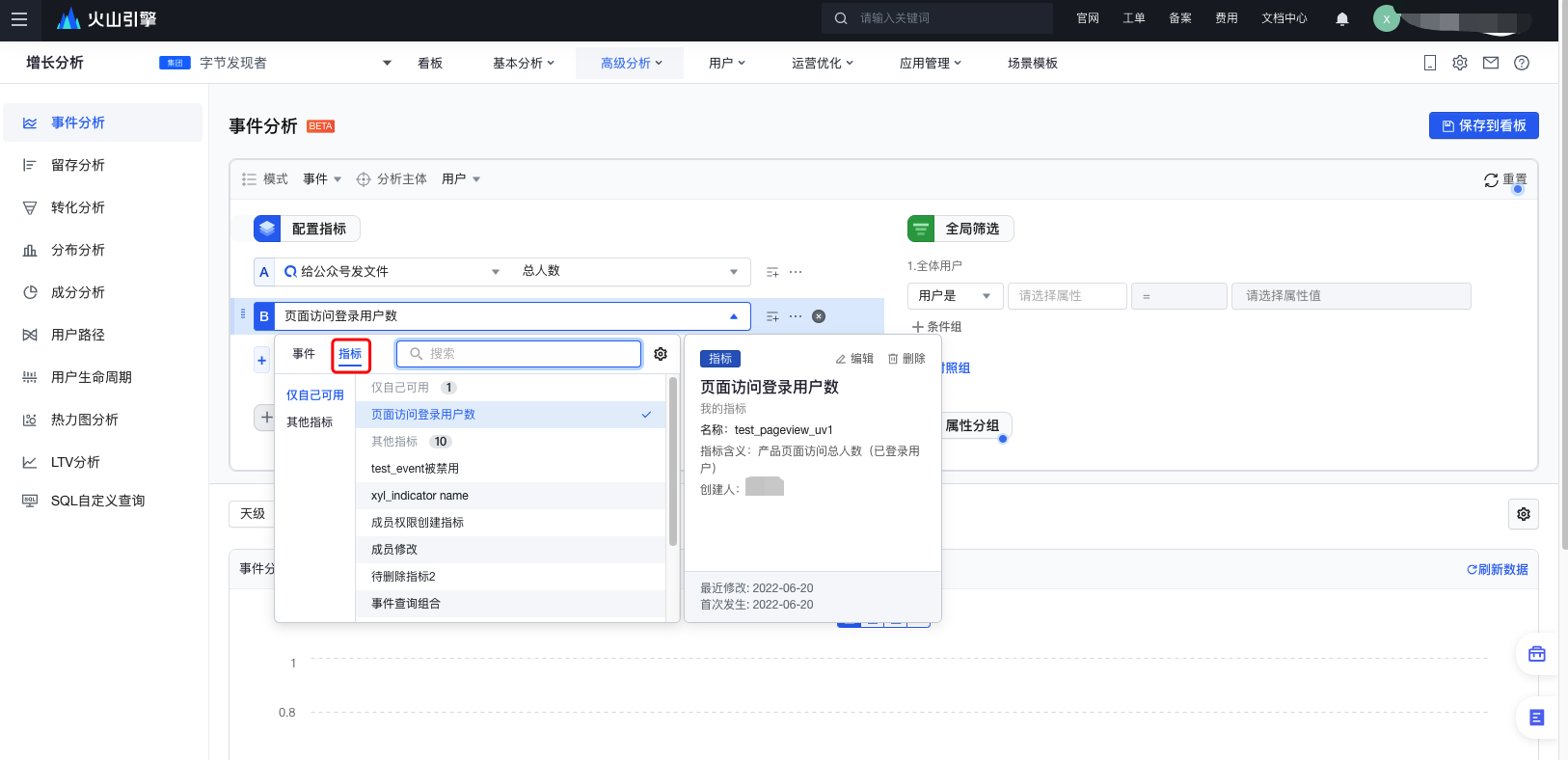Go to 看板 in top navigation
This screenshot has width=1568, height=760.
pos(430,63)
